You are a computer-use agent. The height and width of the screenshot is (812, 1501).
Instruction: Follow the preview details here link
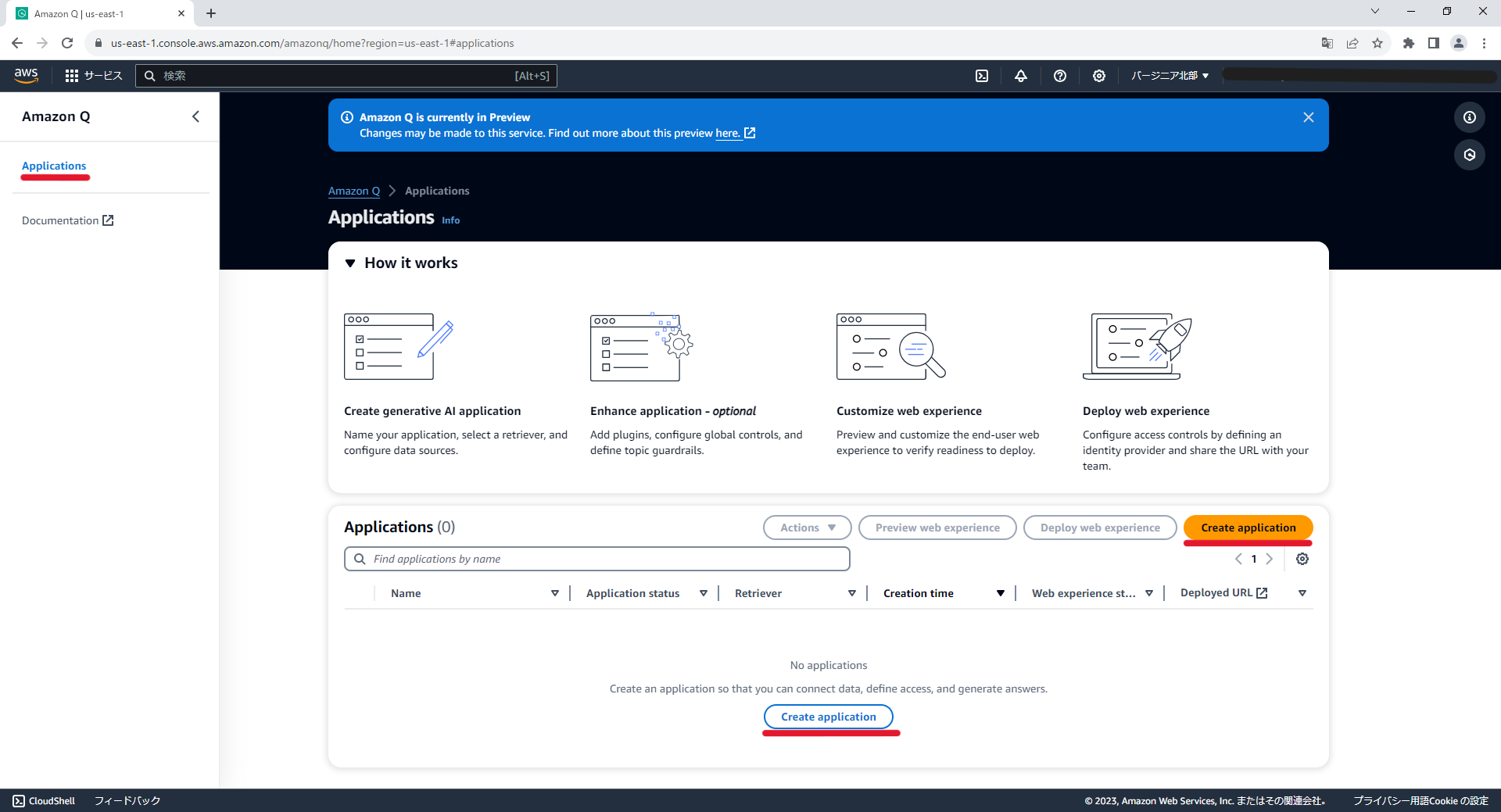[x=729, y=133]
